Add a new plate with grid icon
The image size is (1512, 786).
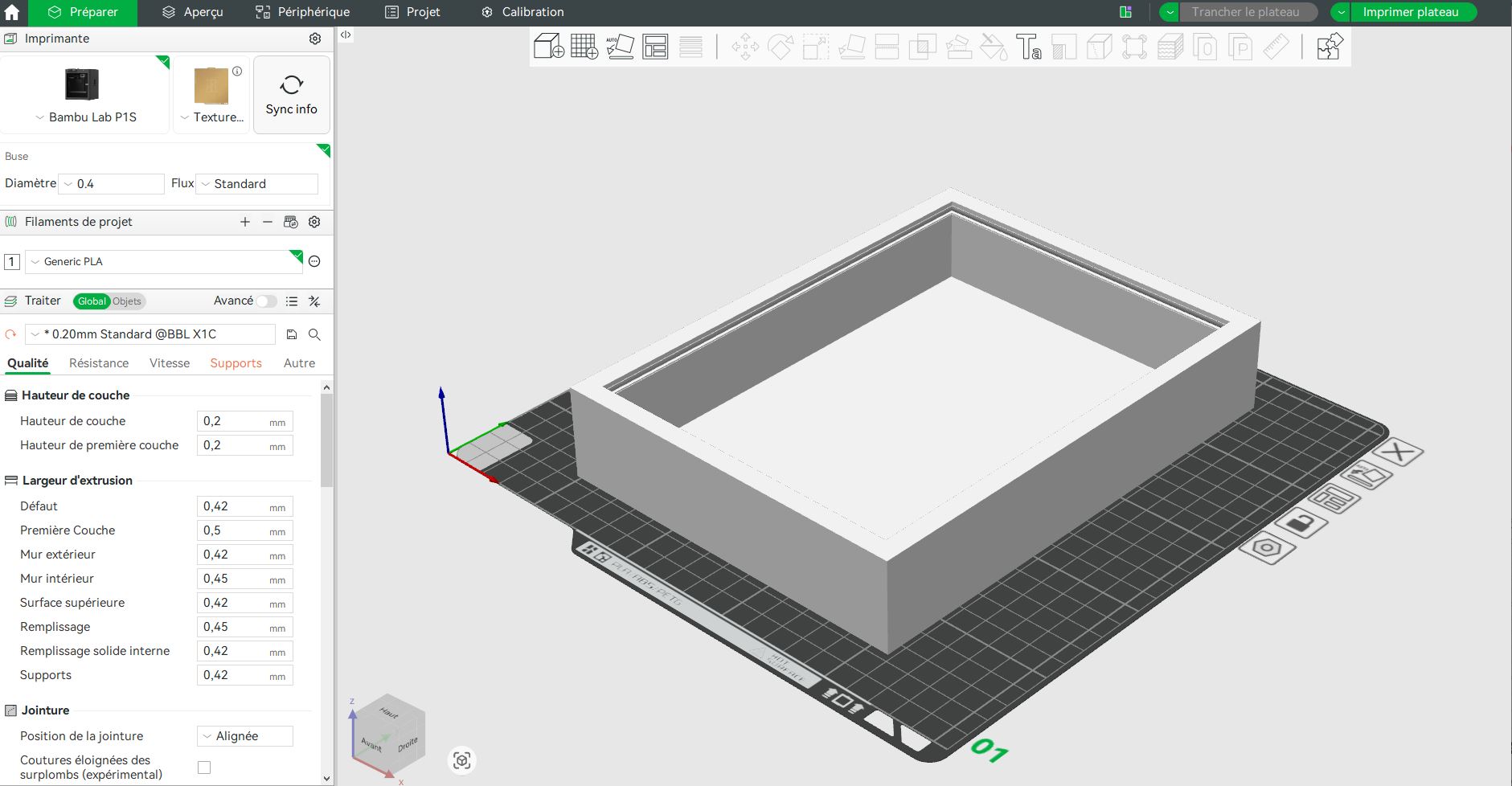click(x=584, y=47)
